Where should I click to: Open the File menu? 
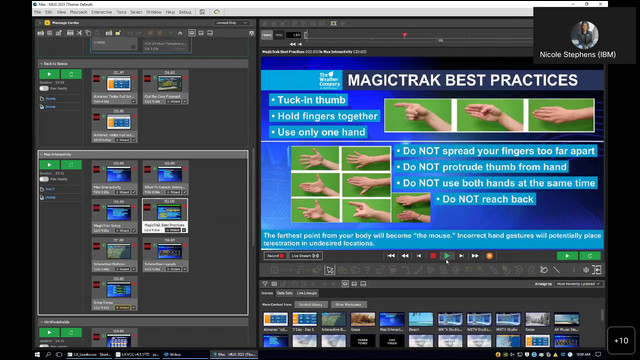click(x=38, y=12)
